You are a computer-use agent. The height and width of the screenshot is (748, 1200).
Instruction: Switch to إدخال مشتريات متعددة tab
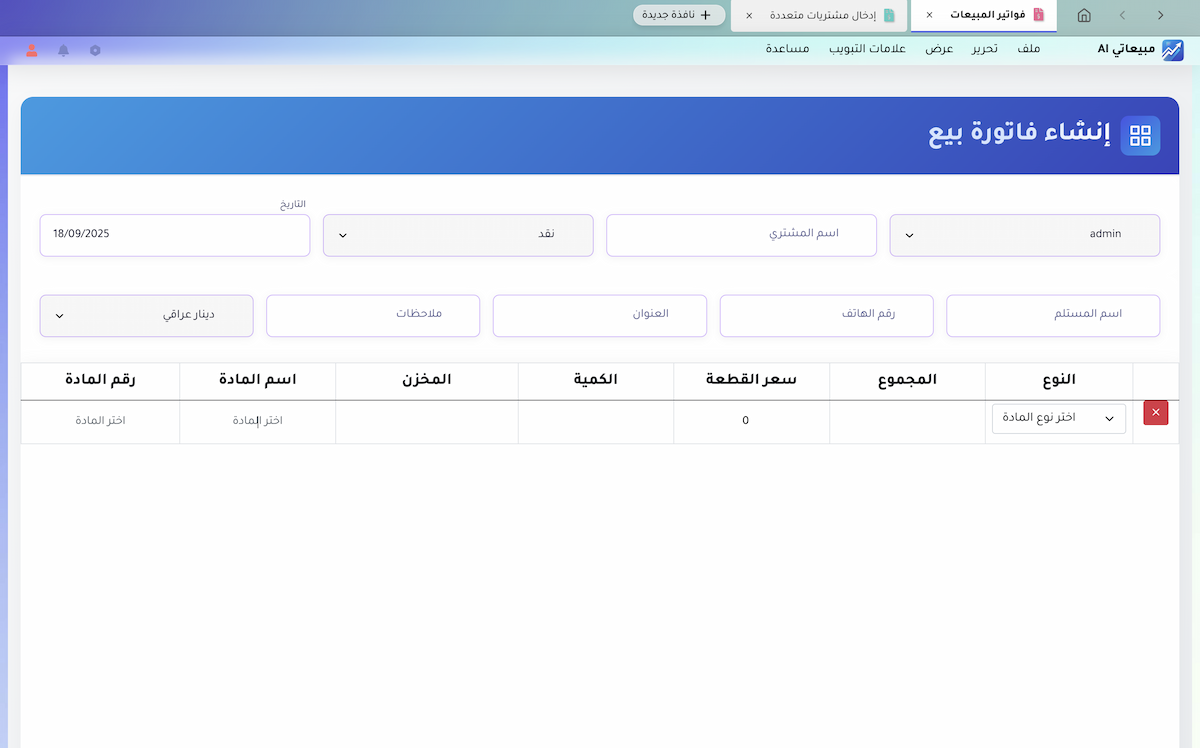point(822,15)
